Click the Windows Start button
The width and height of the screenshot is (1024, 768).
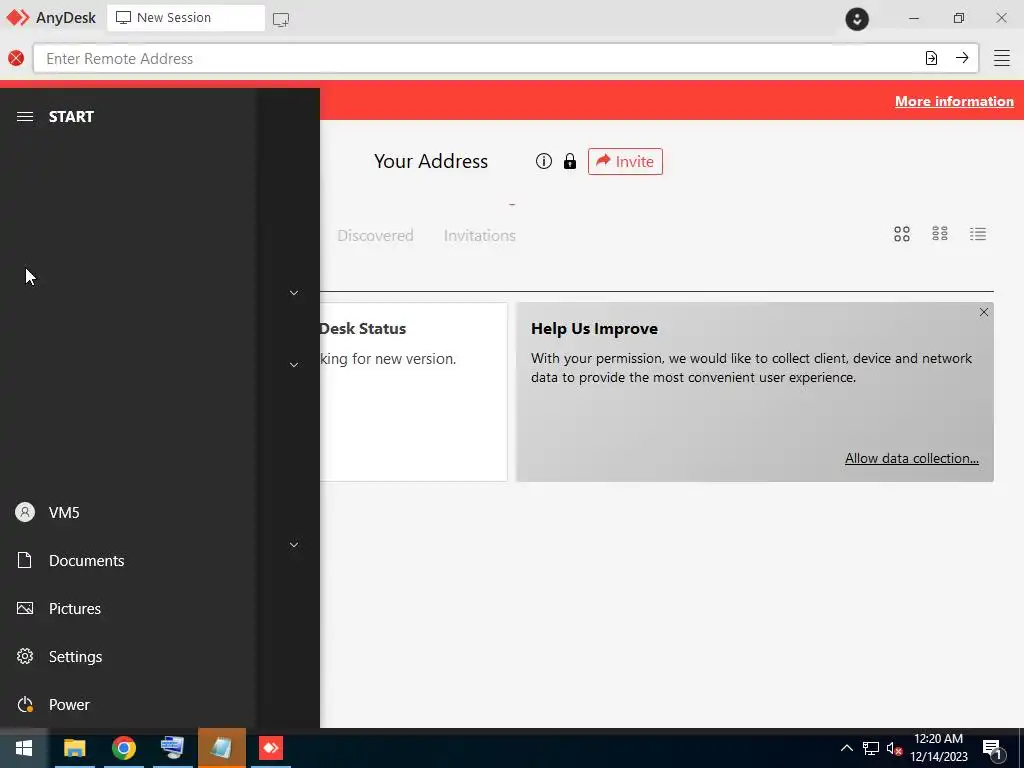point(24,748)
